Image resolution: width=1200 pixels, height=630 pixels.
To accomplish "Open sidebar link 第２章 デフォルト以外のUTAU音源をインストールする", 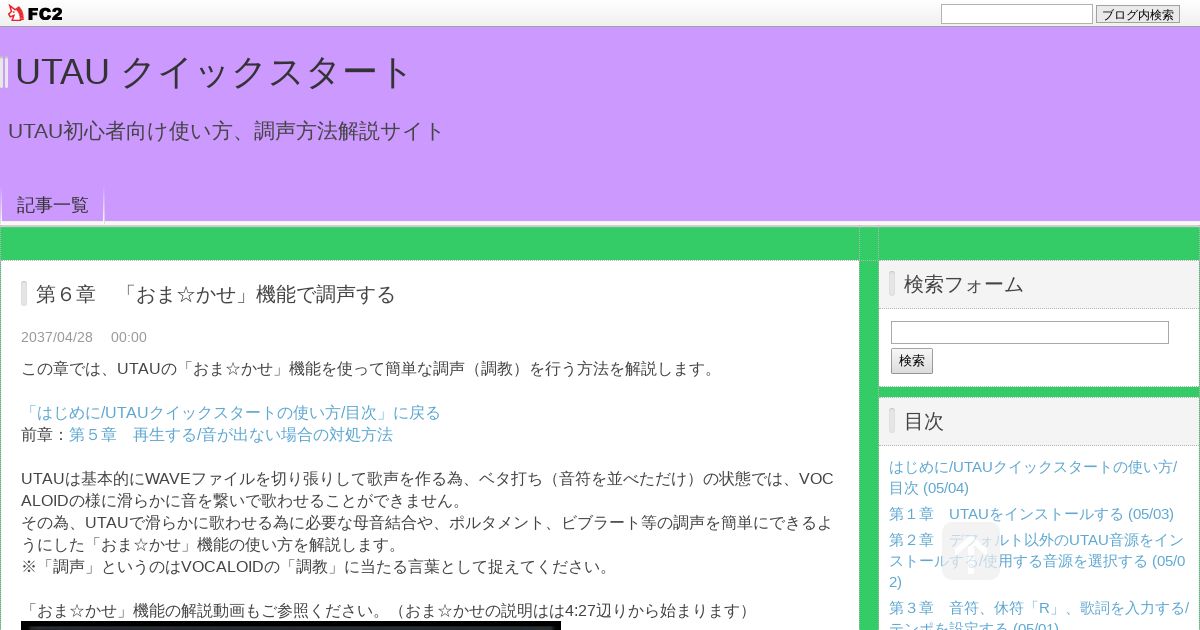I will click(x=1036, y=561).
